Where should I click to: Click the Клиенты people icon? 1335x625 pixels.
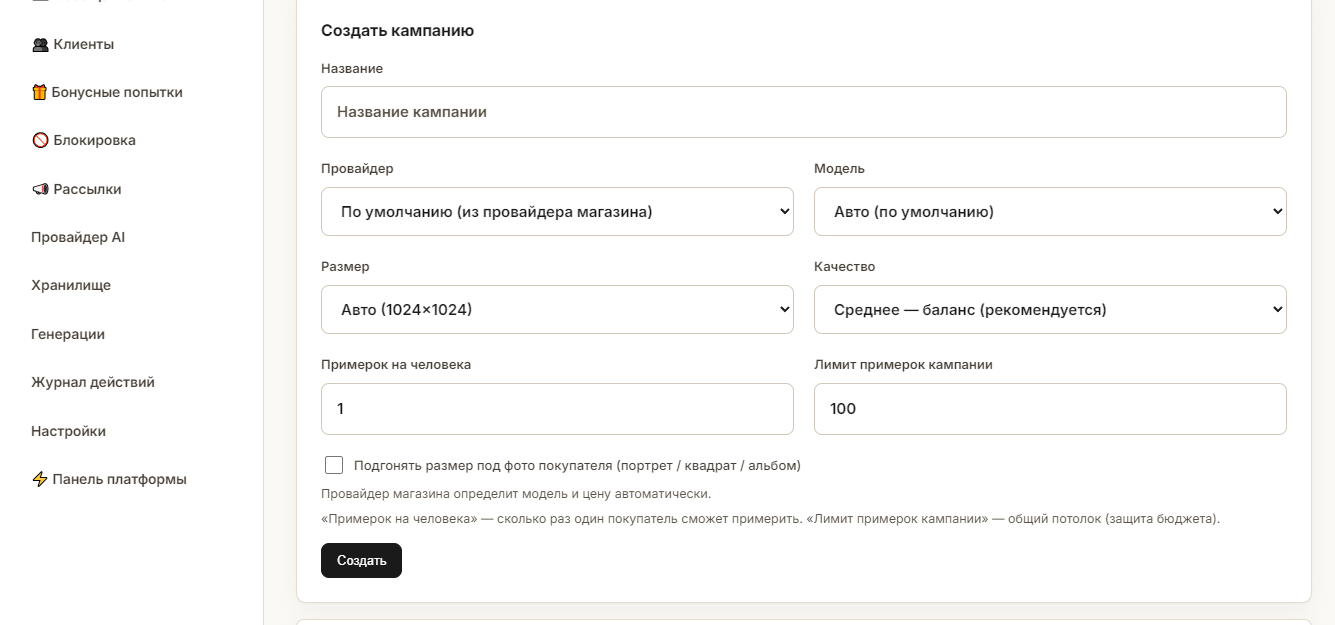coord(40,44)
